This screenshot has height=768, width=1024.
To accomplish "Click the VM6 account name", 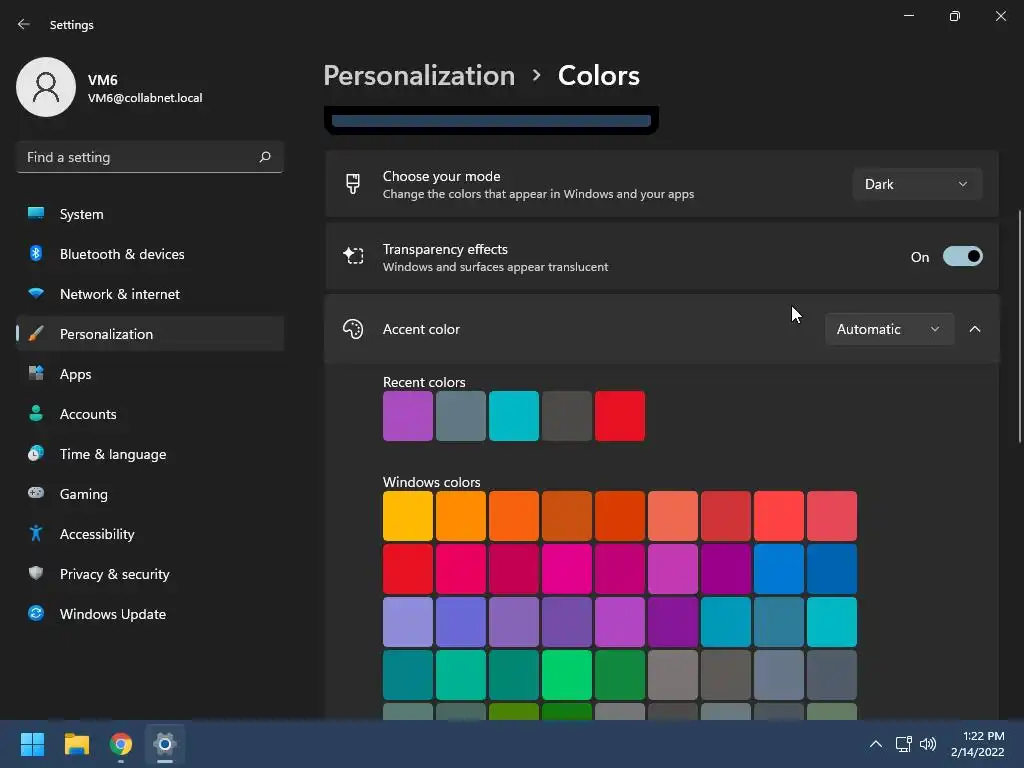I will pyautogui.click(x=103, y=80).
